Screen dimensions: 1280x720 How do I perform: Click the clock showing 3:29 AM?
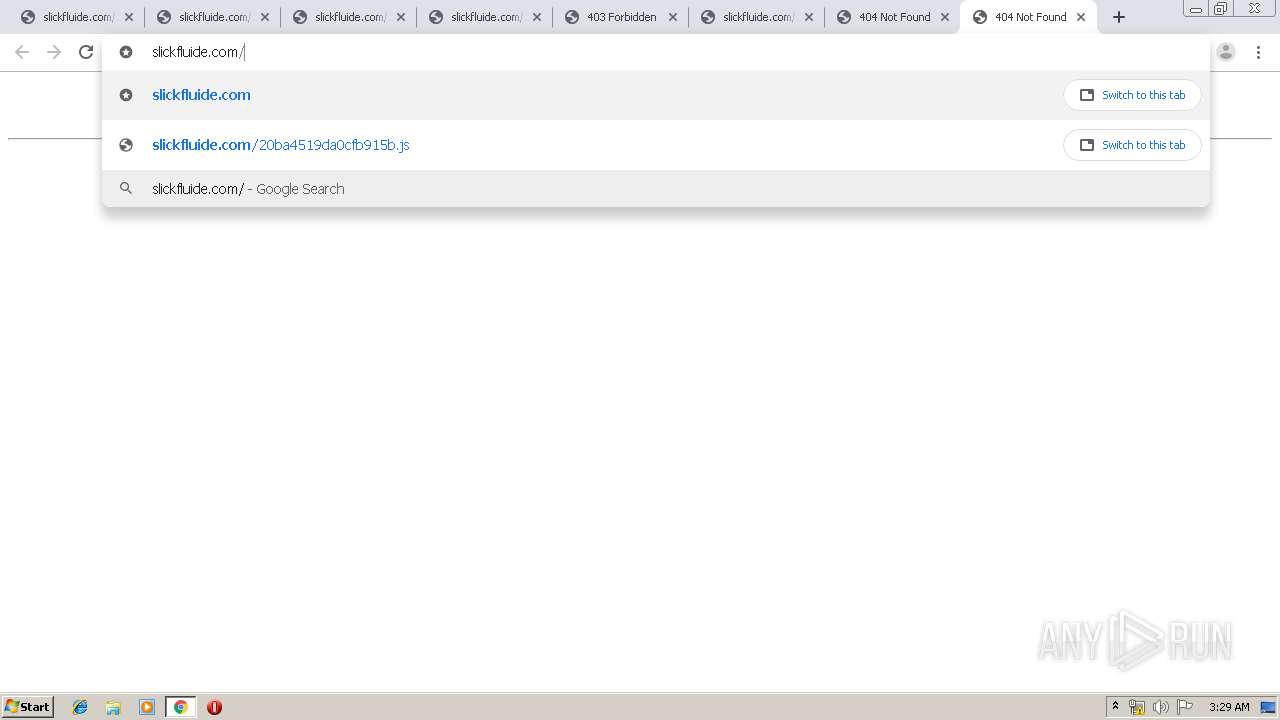1229,707
